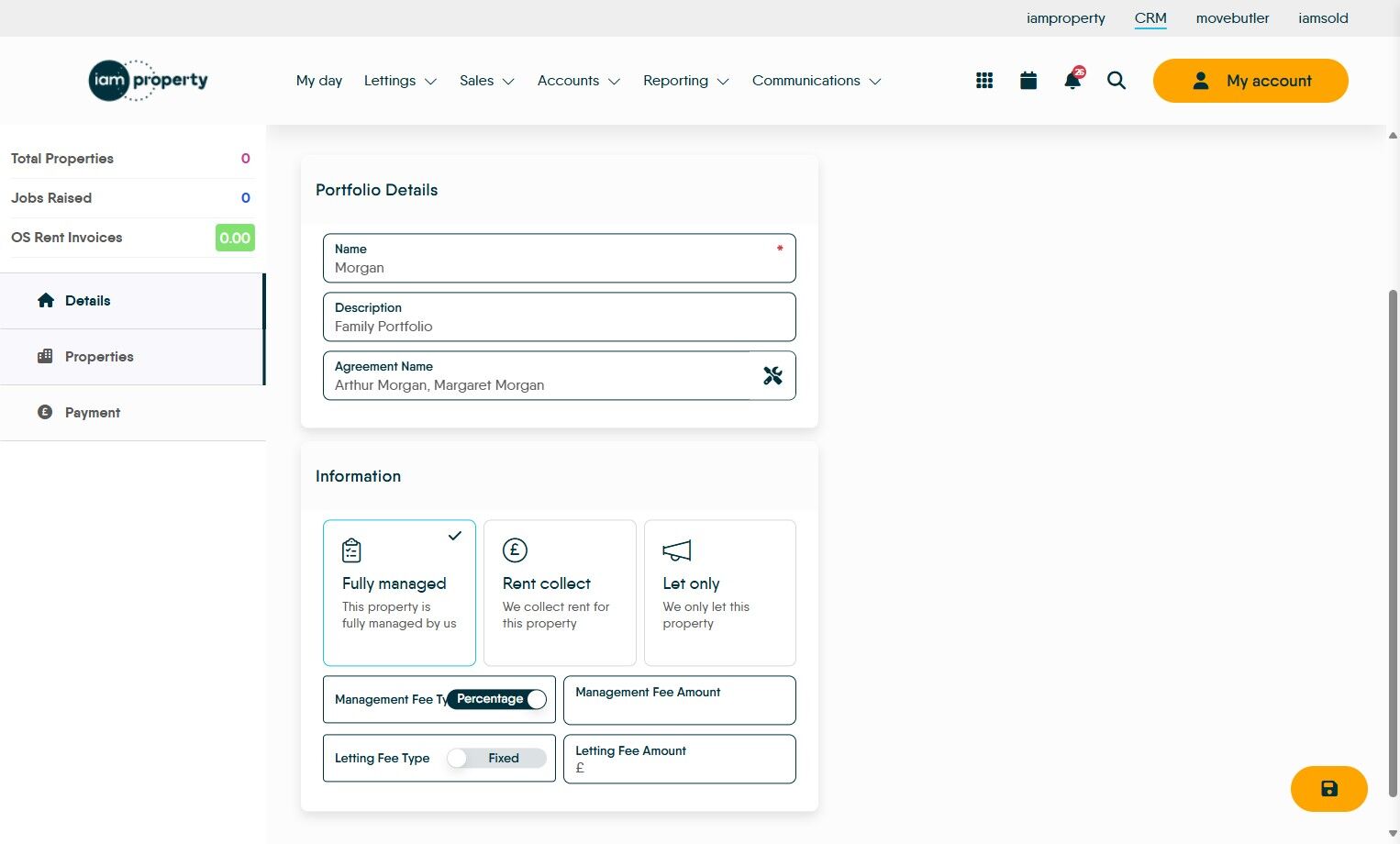Switch to the Properties sidebar tab

(132, 357)
